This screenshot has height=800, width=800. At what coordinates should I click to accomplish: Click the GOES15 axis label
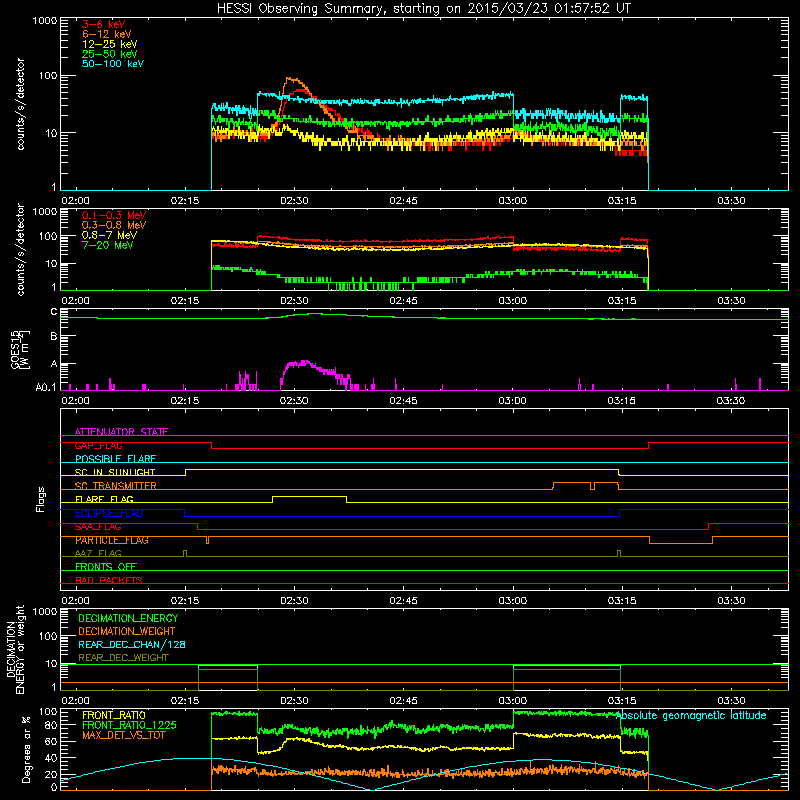point(20,350)
